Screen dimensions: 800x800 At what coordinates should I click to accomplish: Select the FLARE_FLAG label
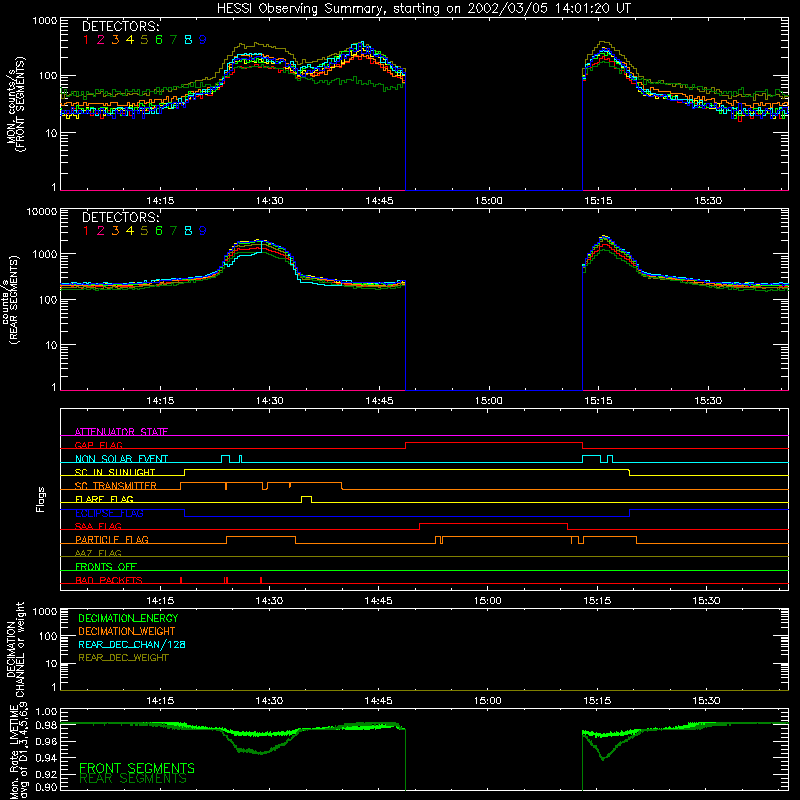point(104,499)
